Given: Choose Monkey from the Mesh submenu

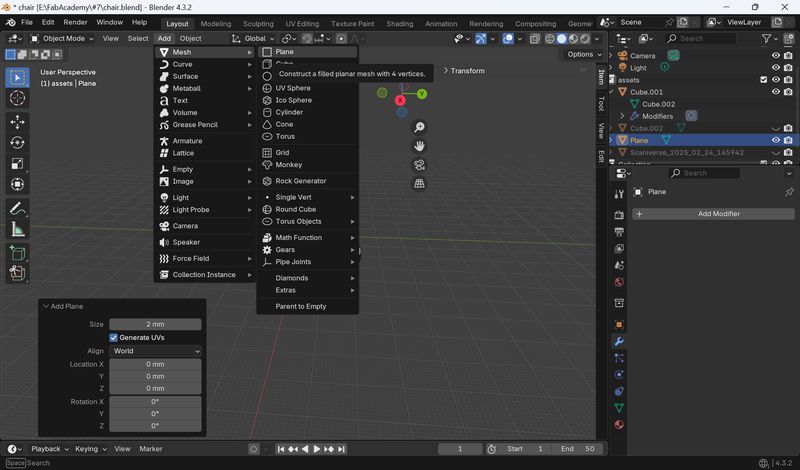Looking at the screenshot, I should [308, 165].
